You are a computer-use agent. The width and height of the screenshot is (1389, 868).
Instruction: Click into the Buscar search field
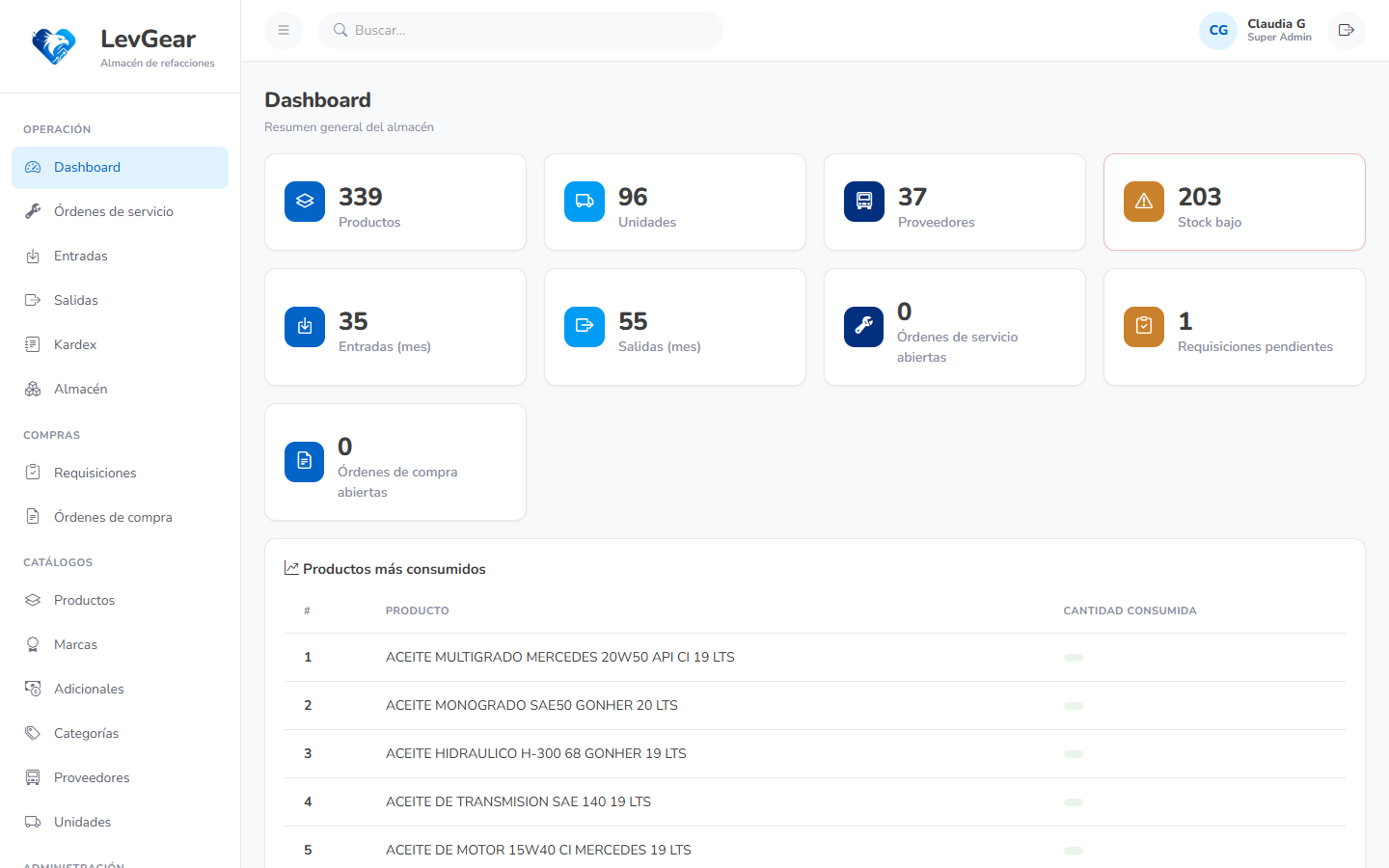tap(521, 30)
